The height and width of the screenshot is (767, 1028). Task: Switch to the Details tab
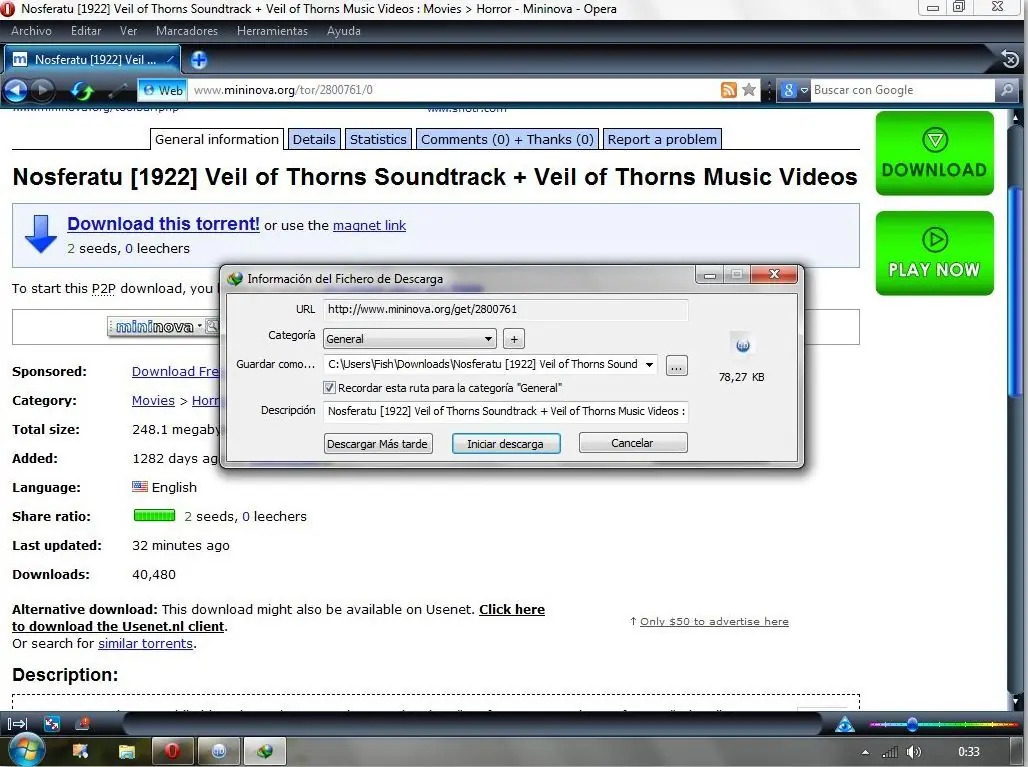tap(314, 139)
